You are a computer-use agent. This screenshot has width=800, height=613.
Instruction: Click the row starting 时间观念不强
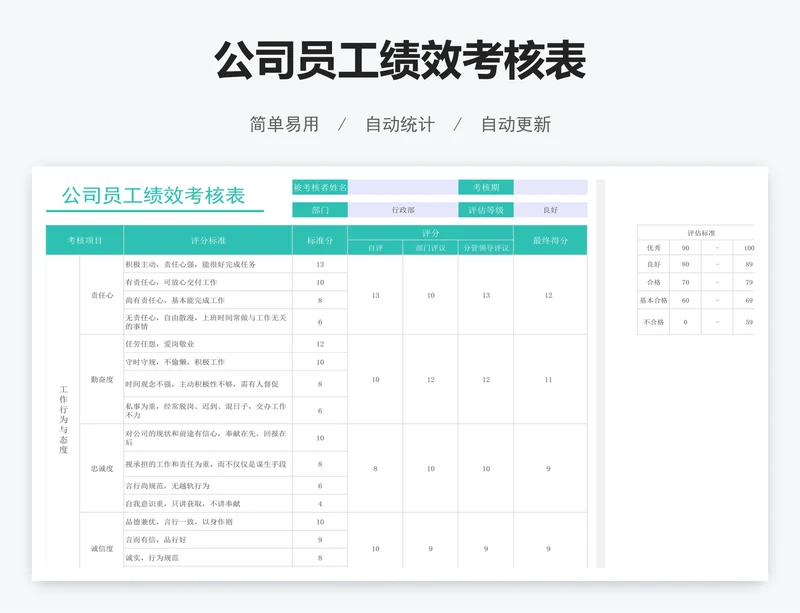208,384
